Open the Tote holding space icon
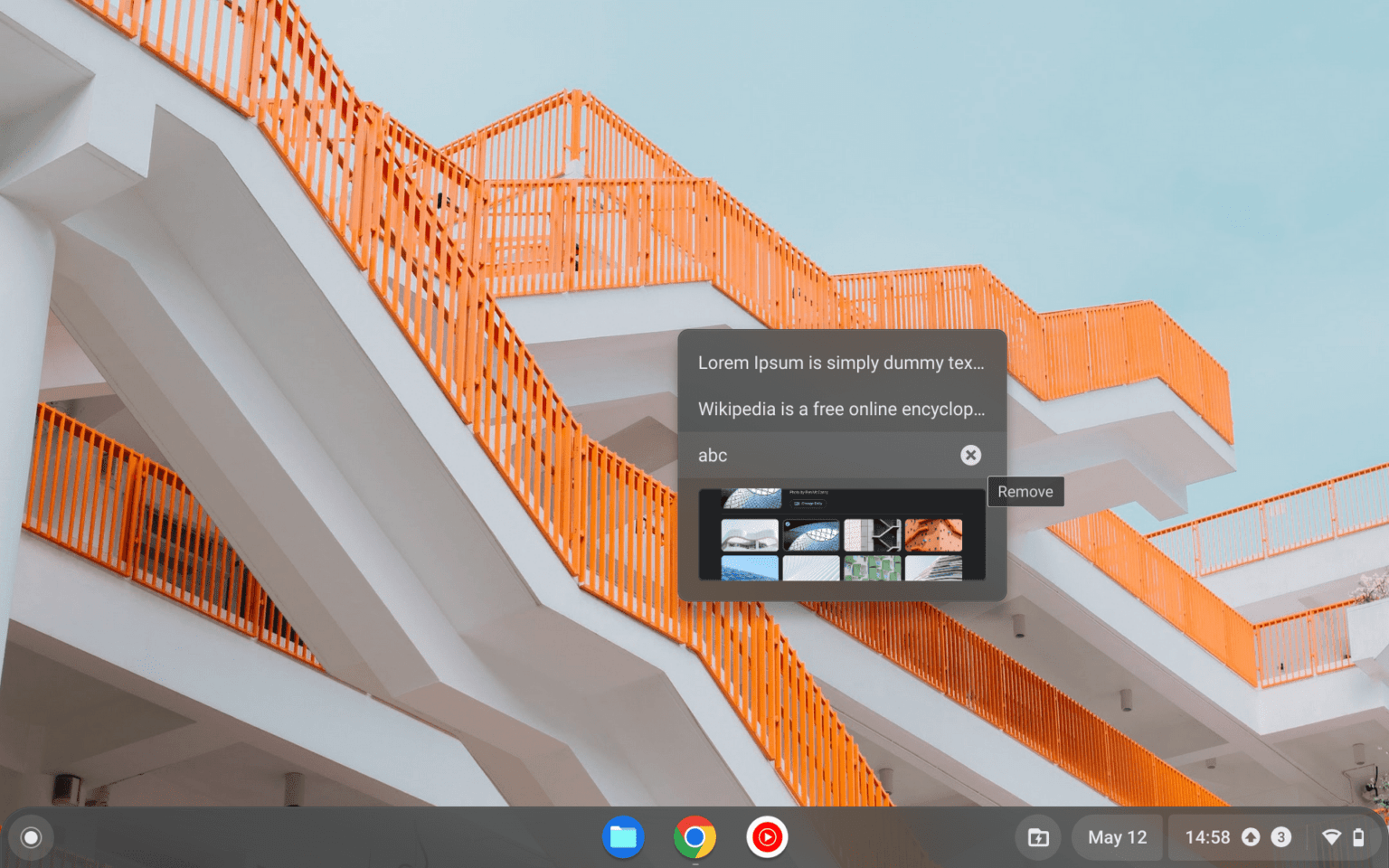Image resolution: width=1389 pixels, height=868 pixels. coord(1038,837)
